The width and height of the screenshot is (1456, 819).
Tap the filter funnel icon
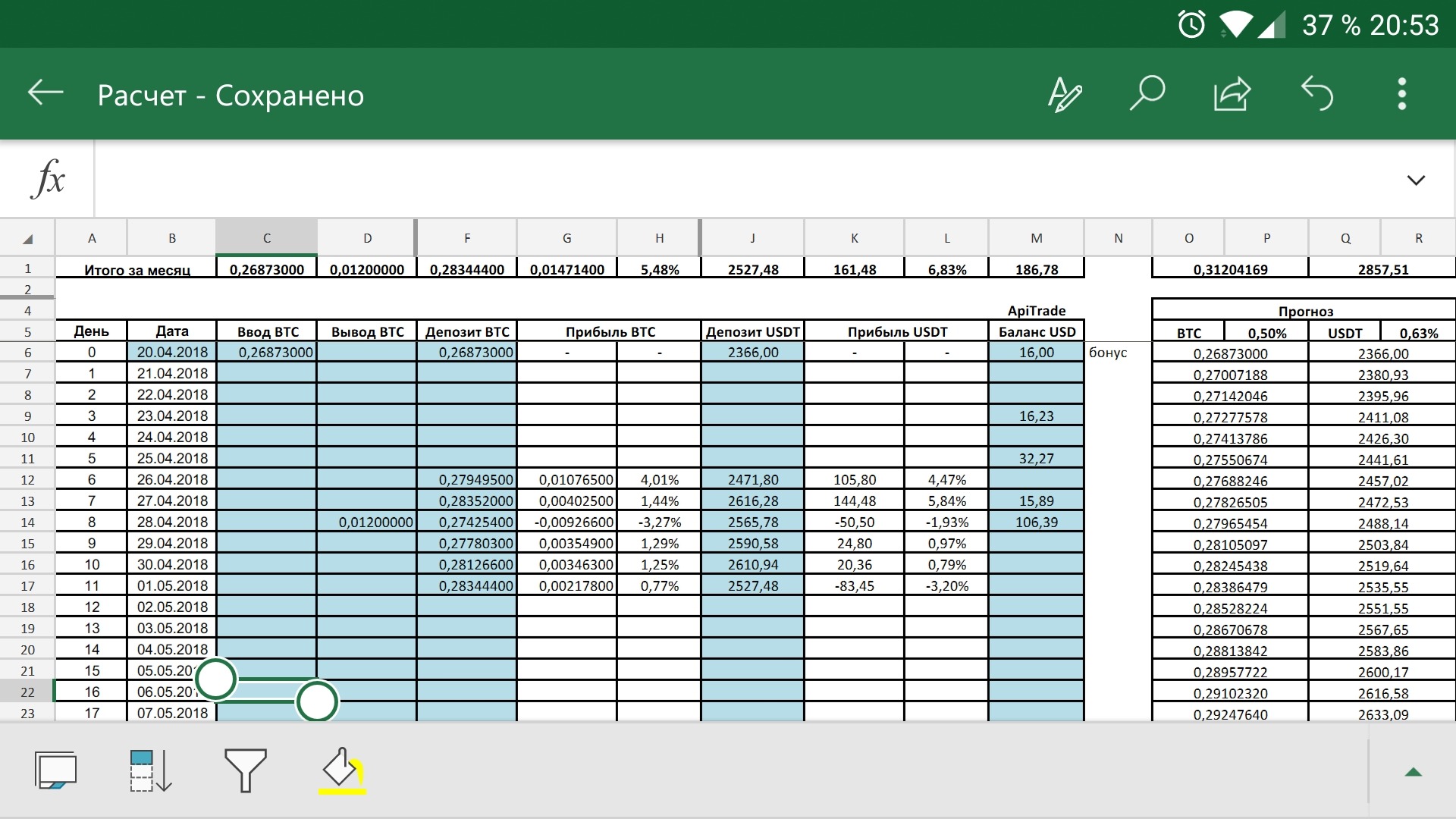coord(245,770)
